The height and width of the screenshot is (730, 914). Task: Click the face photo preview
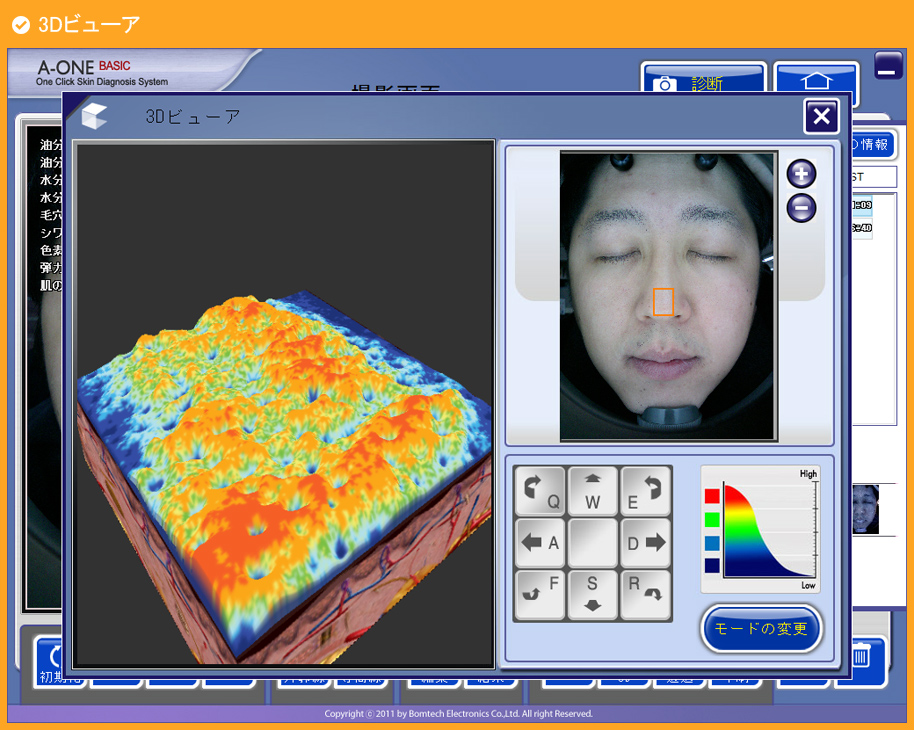pyautogui.click(x=669, y=296)
